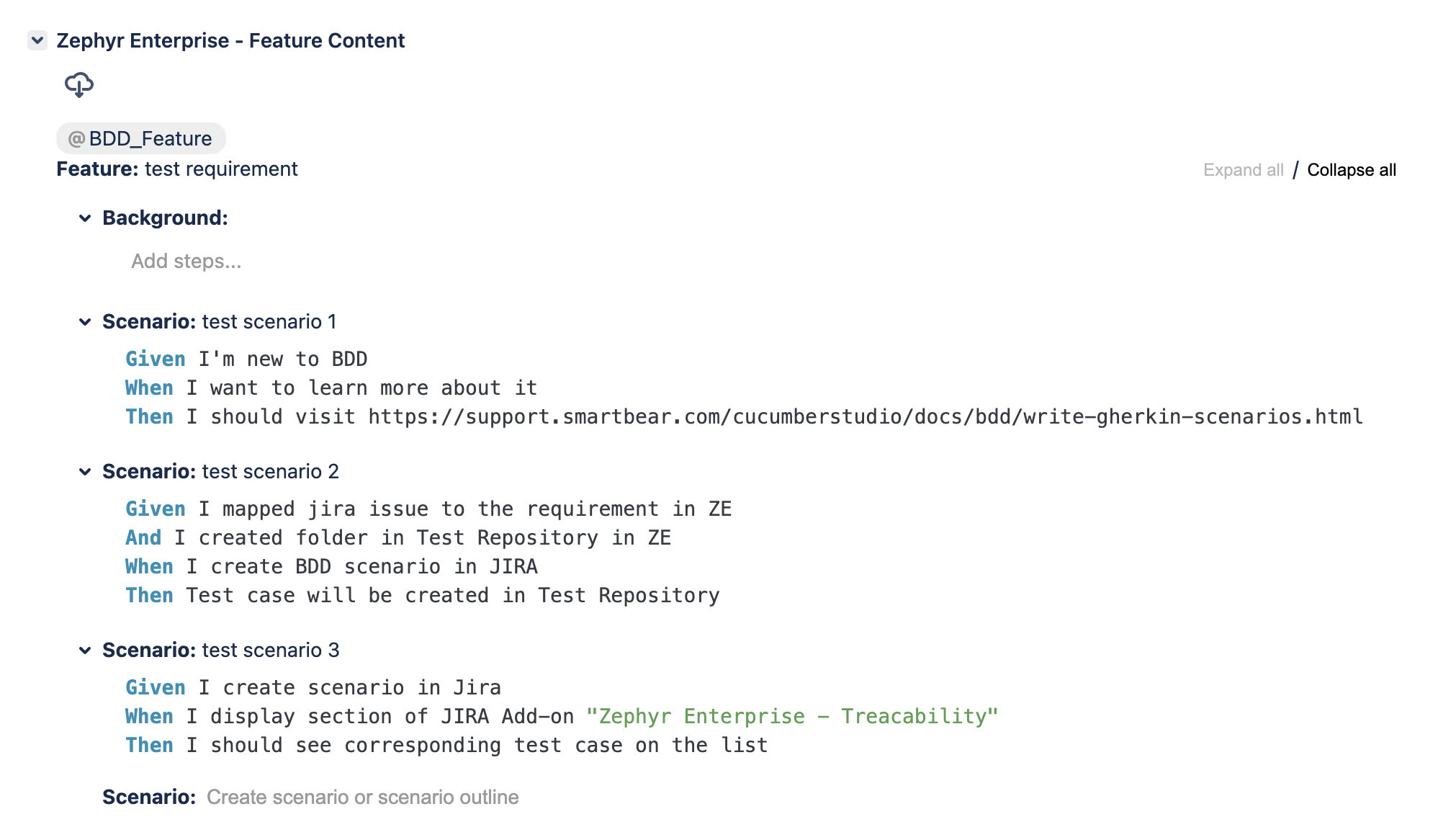Click the smartbear gherkin scenarios URL step
Image resolution: width=1456 pixels, height=827 pixels.
864,417
